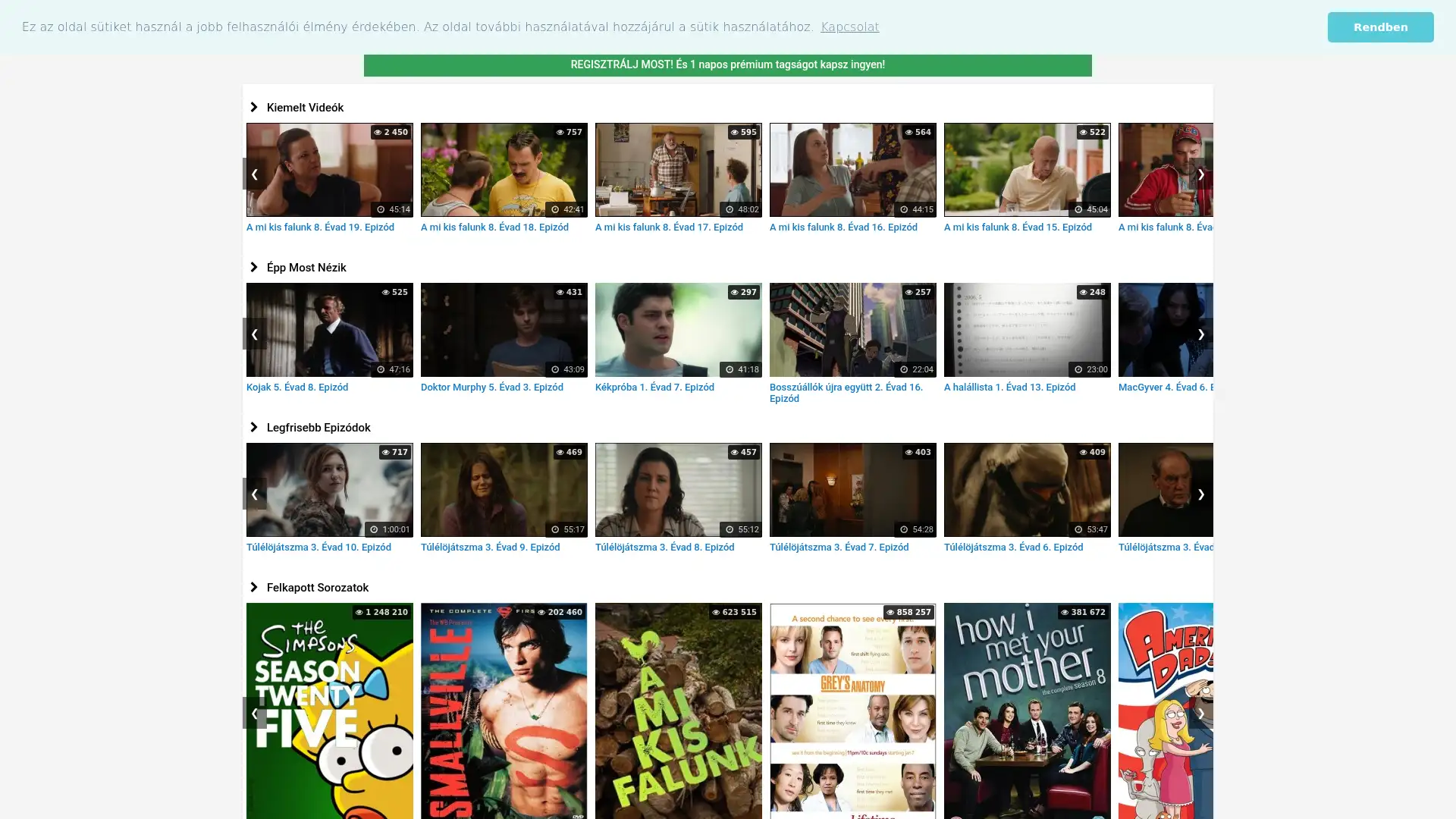Click previous arrow in Épp Most Nézik carousel
This screenshot has width=1456, height=819.
point(254,334)
